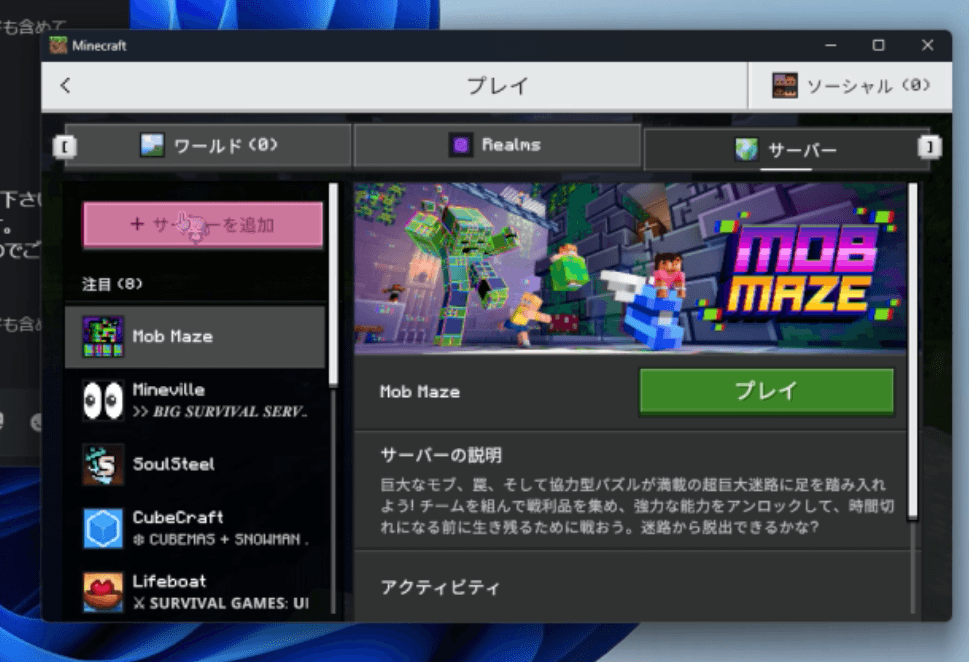This screenshot has height=662, width=969.
Task: Click the アクティビティ section heading
Action: pos(440,587)
